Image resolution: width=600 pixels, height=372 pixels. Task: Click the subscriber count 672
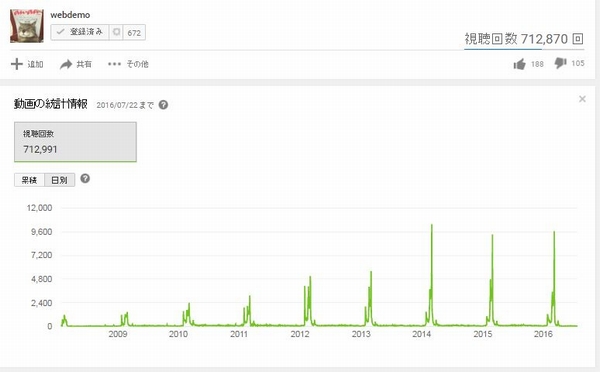[x=134, y=33]
